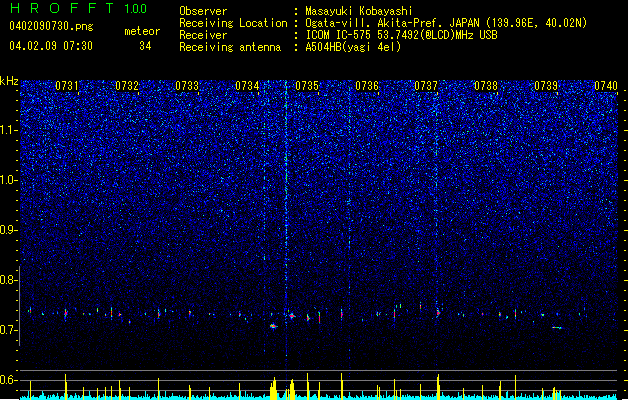Click the 0731 time marker
This screenshot has width=629, height=400.
[67, 86]
